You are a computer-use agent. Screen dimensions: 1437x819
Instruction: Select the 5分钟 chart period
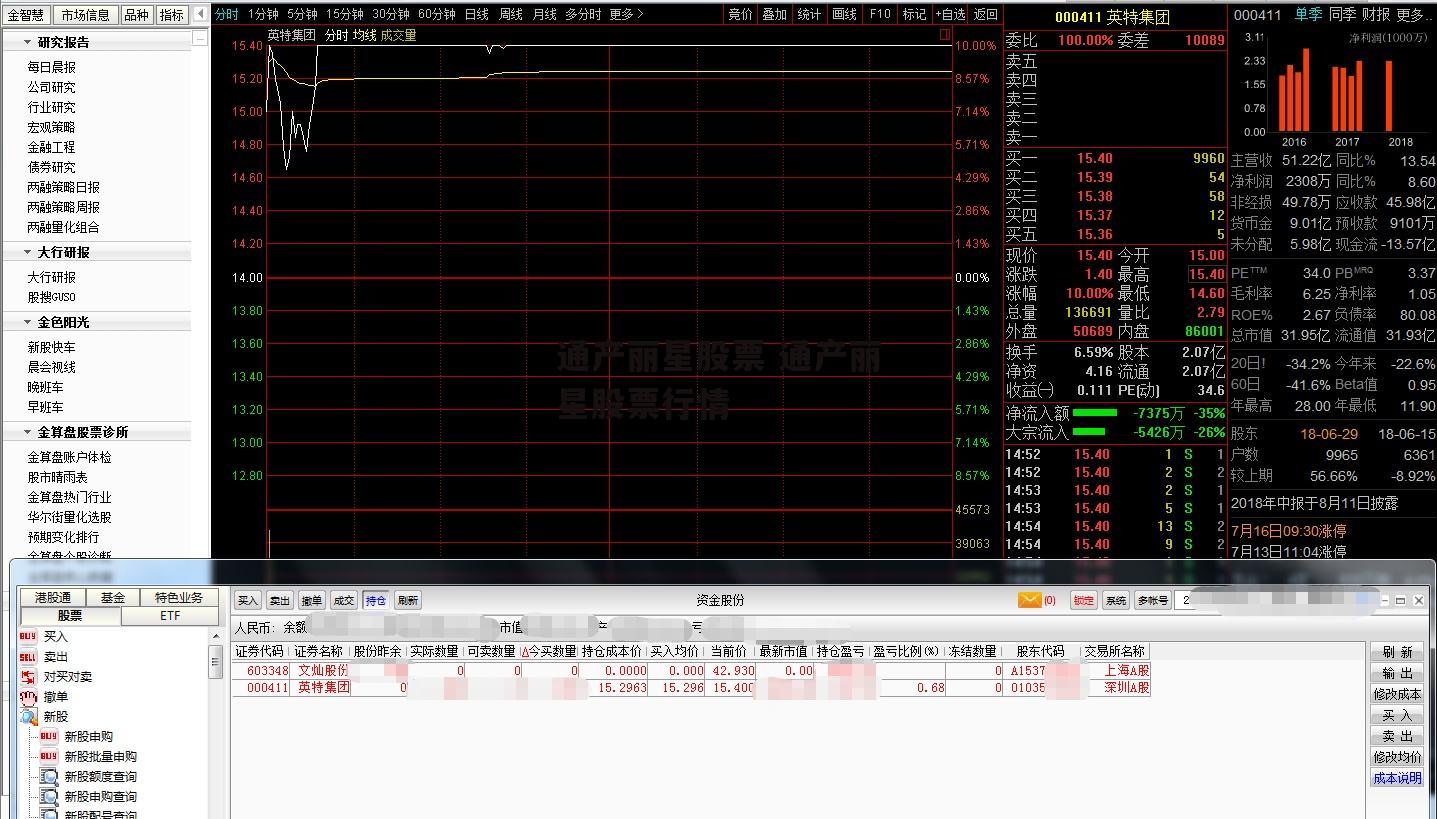302,14
